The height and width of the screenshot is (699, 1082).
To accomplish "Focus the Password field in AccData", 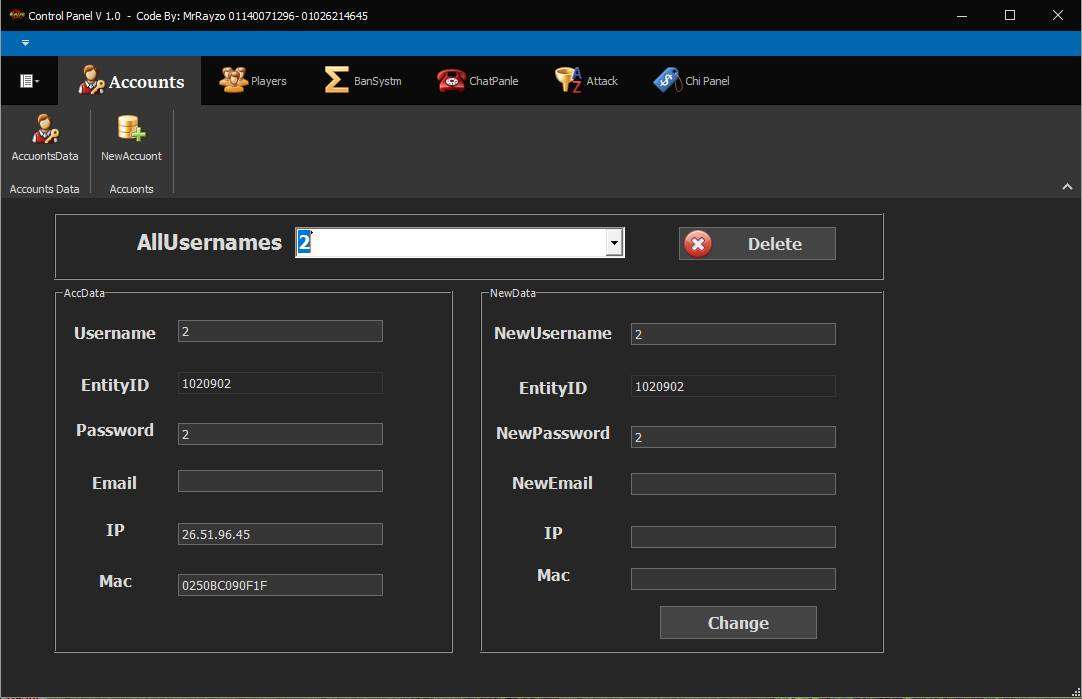I will click(x=280, y=434).
